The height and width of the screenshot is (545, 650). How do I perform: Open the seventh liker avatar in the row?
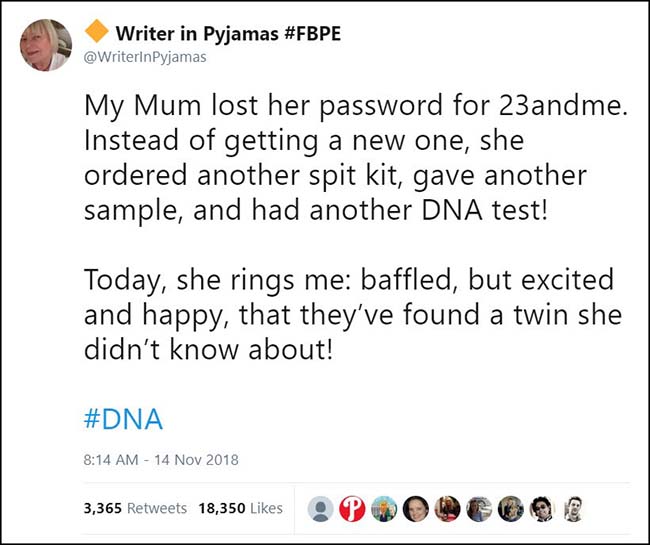[x=510, y=508]
